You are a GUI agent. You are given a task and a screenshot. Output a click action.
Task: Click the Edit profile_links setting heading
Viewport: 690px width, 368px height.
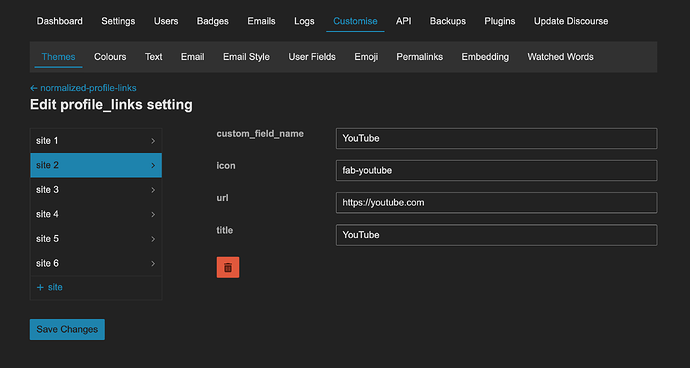(x=111, y=105)
